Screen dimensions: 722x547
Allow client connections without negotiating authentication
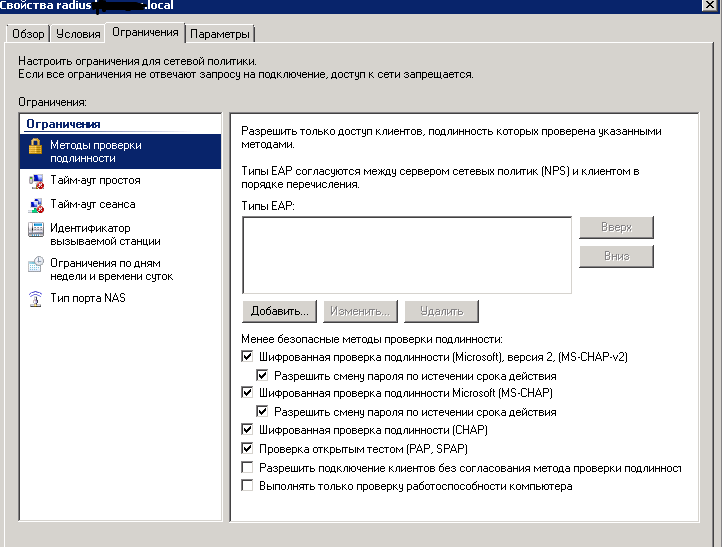pos(248,468)
